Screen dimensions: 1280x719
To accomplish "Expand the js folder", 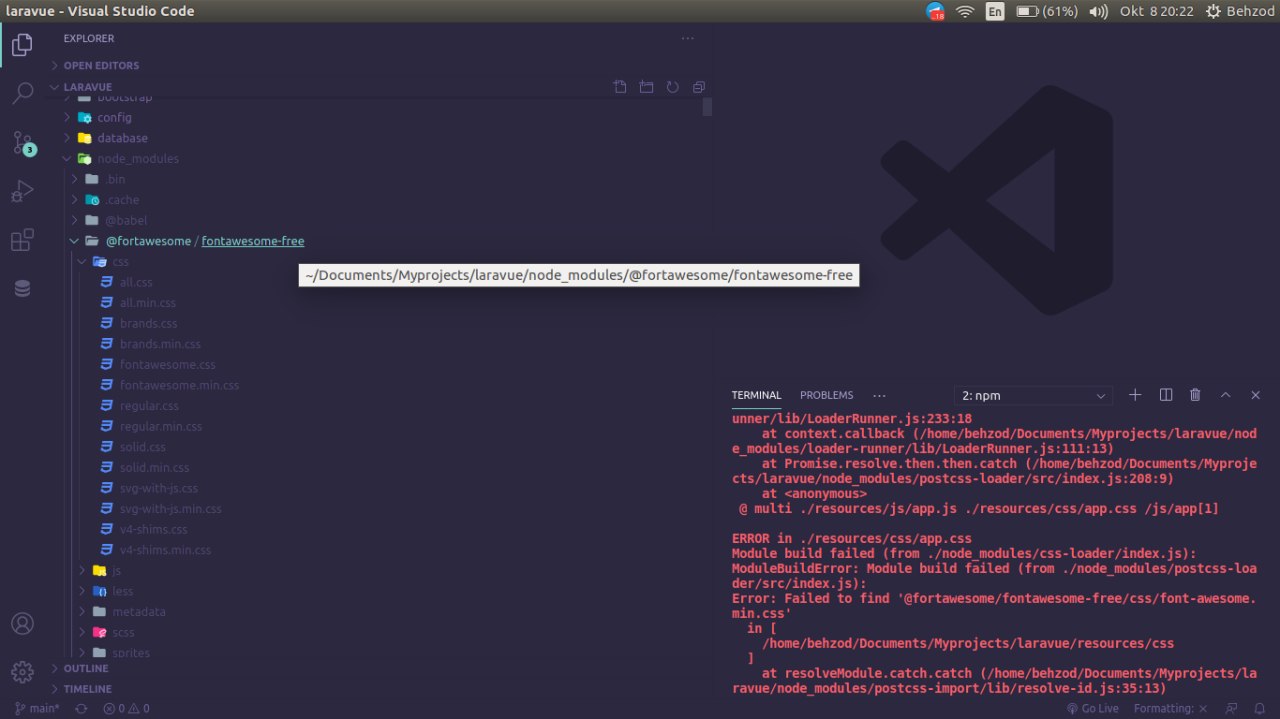I will coord(116,571).
